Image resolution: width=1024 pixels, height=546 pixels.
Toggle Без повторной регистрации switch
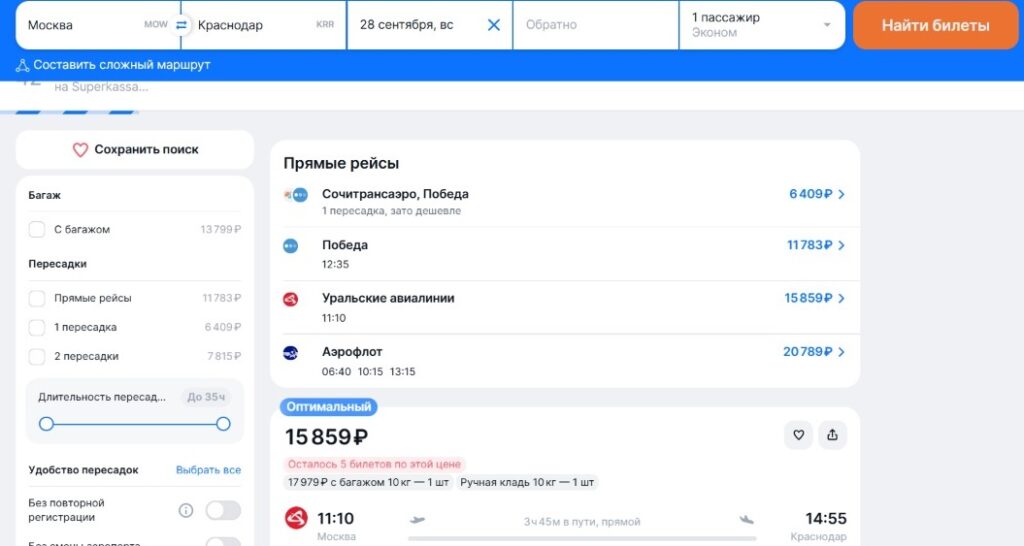223,510
